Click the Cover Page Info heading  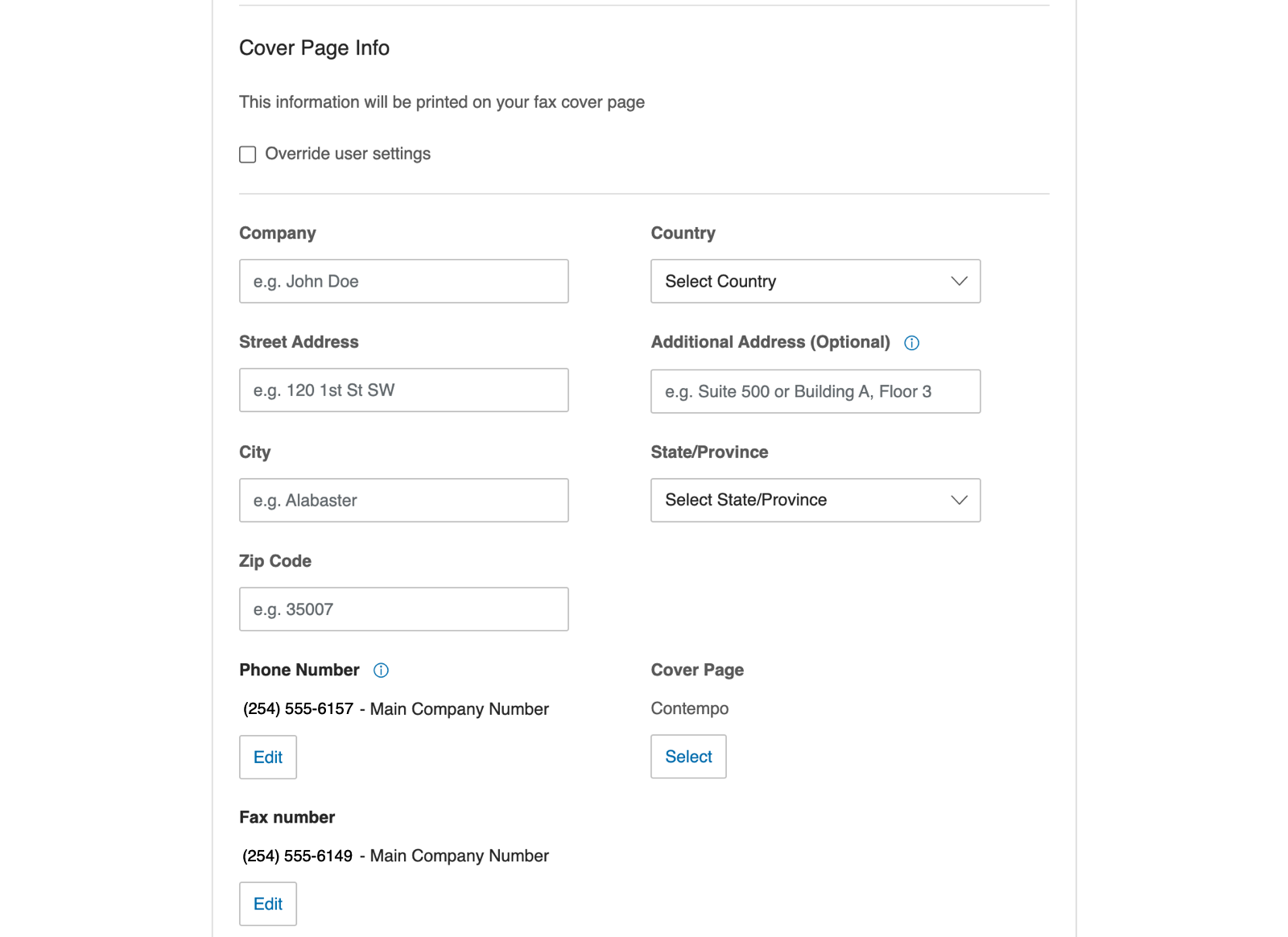click(x=314, y=48)
